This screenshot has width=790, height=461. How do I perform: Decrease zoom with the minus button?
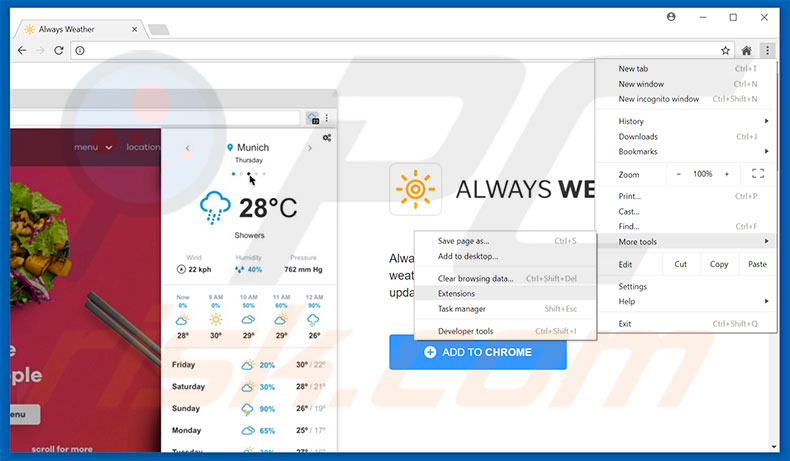pyautogui.click(x=678, y=174)
